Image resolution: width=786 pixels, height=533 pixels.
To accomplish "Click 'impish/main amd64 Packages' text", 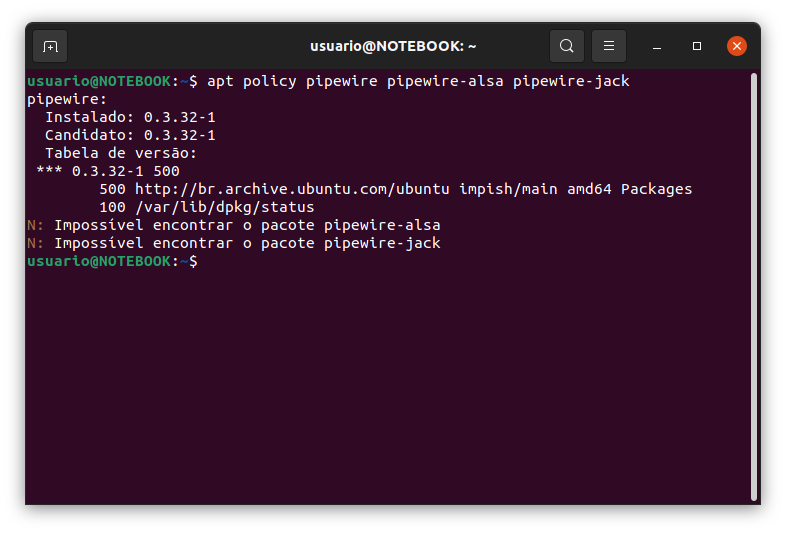I will pos(575,190).
